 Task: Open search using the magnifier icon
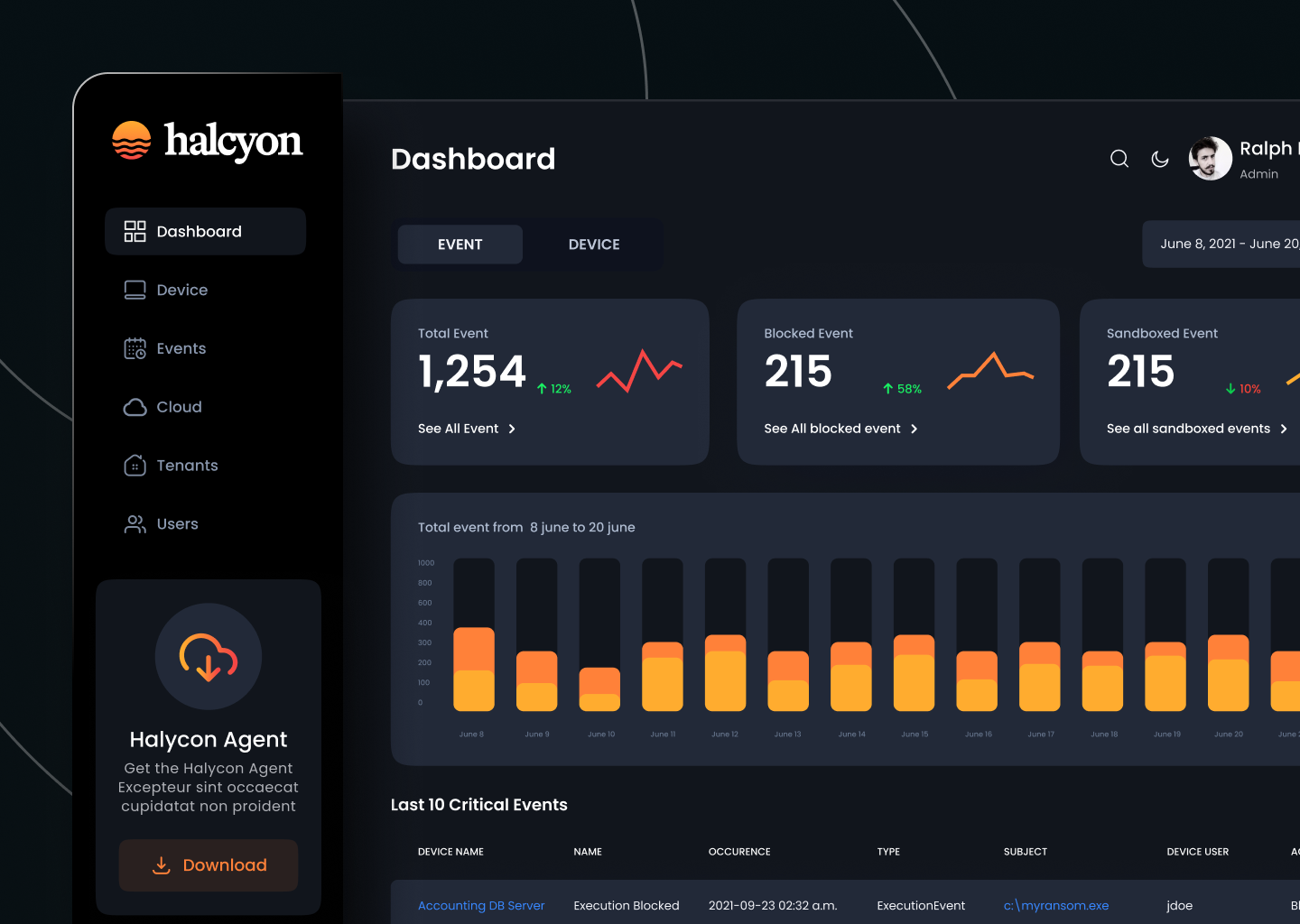[x=1119, y=158]
